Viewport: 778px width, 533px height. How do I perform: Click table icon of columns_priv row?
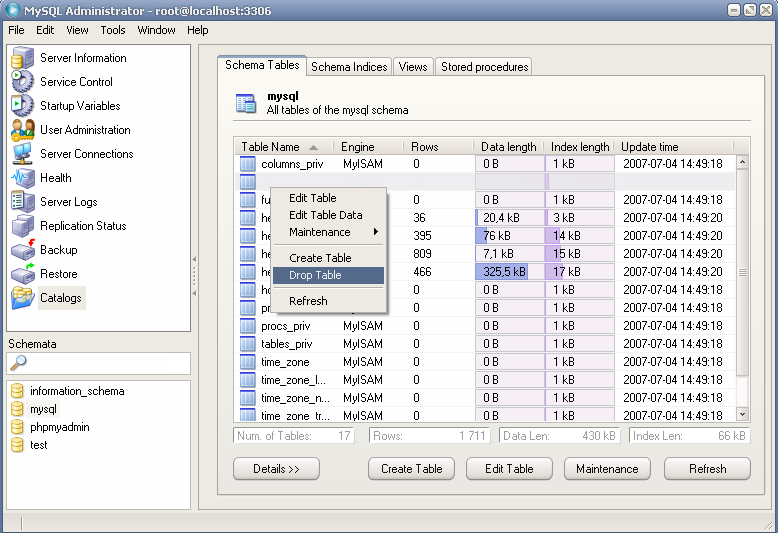point(248,164)
